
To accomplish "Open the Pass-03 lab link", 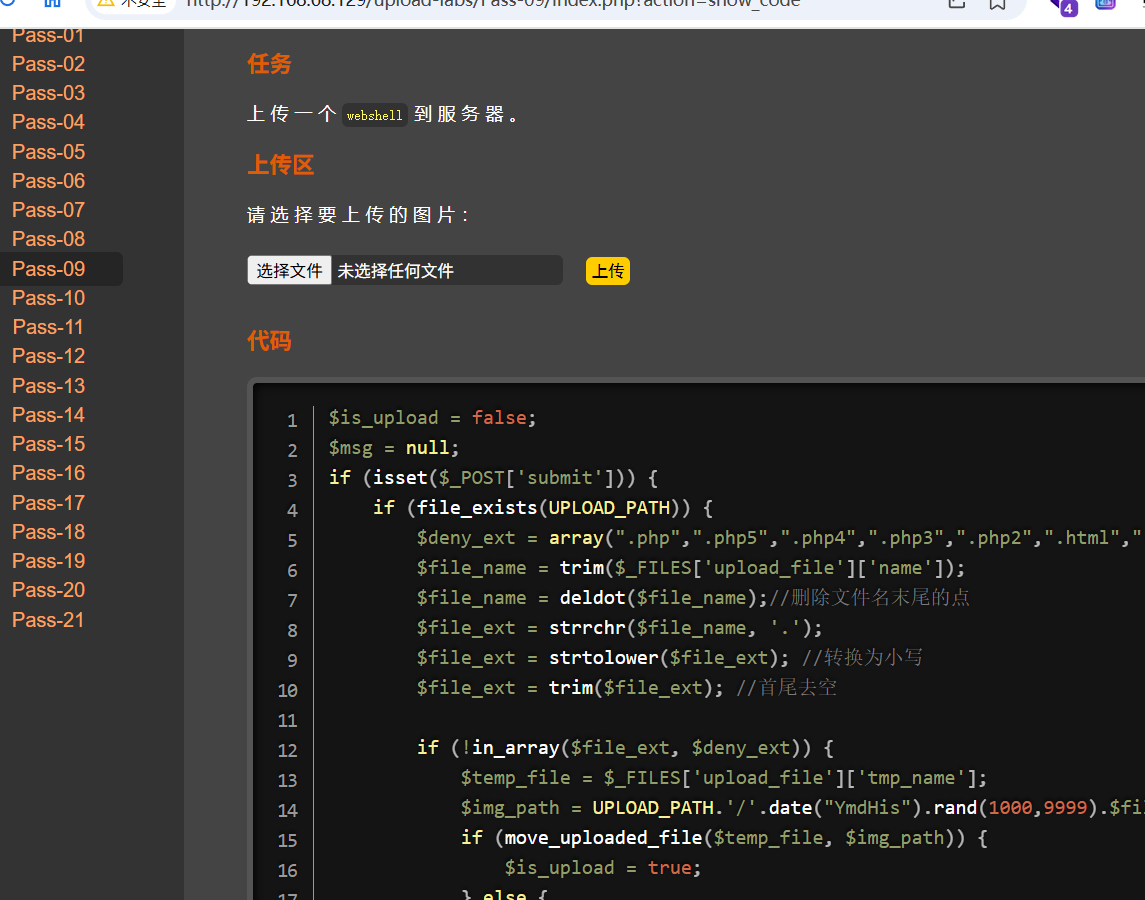I will (48, 94).
